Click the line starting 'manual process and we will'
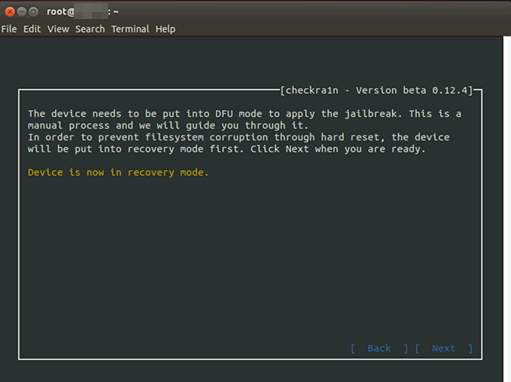Image resolution: width=511 pixels, height=382 pixels. pyautogui.click(x=168, y=125)
